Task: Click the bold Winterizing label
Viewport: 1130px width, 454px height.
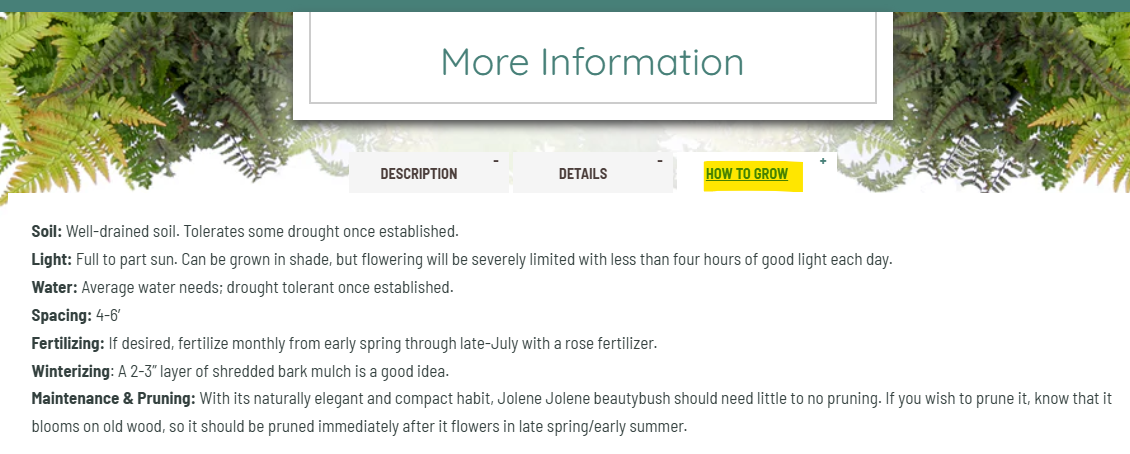Action: coord(71,371)
